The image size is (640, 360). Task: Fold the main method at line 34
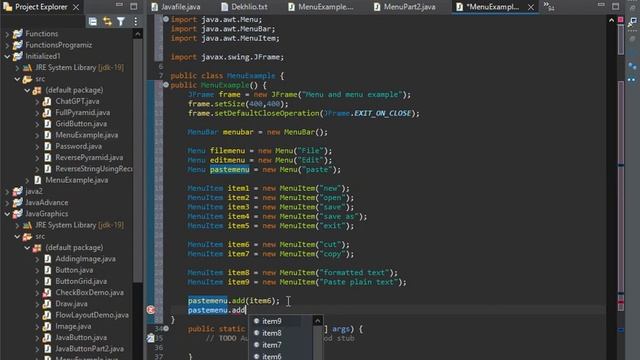point(166,329)
